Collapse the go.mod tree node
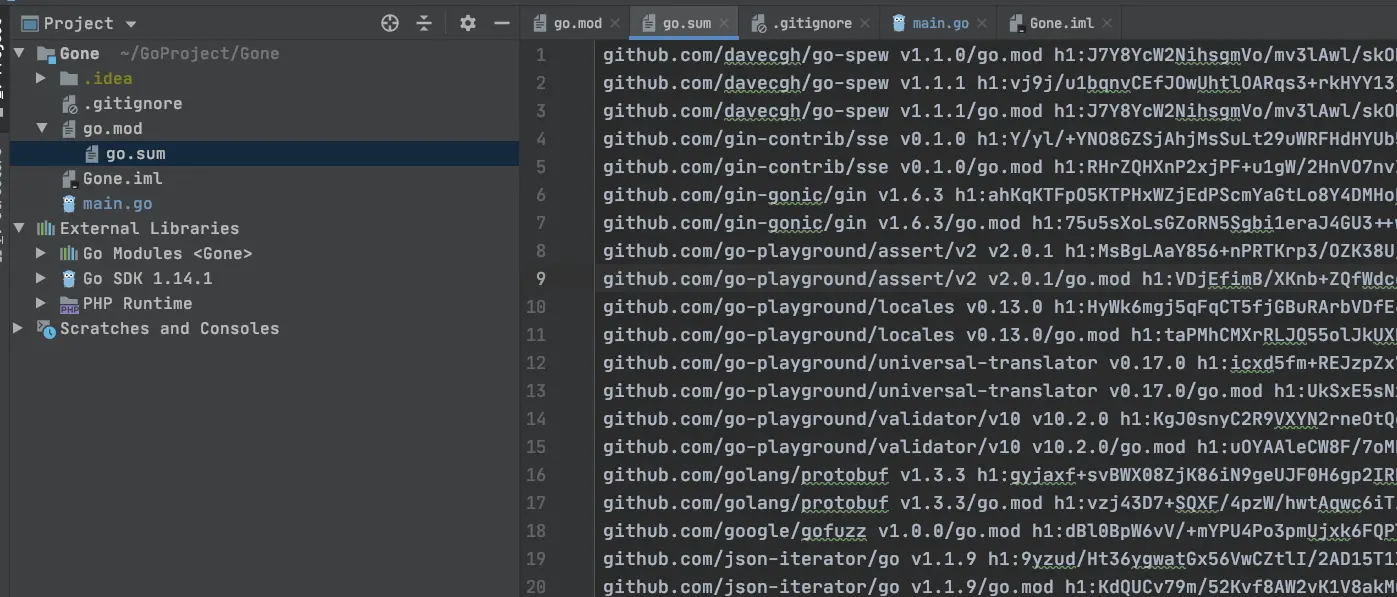Image resolution: width=1397 pixels, height=597 pixels. 41,129
